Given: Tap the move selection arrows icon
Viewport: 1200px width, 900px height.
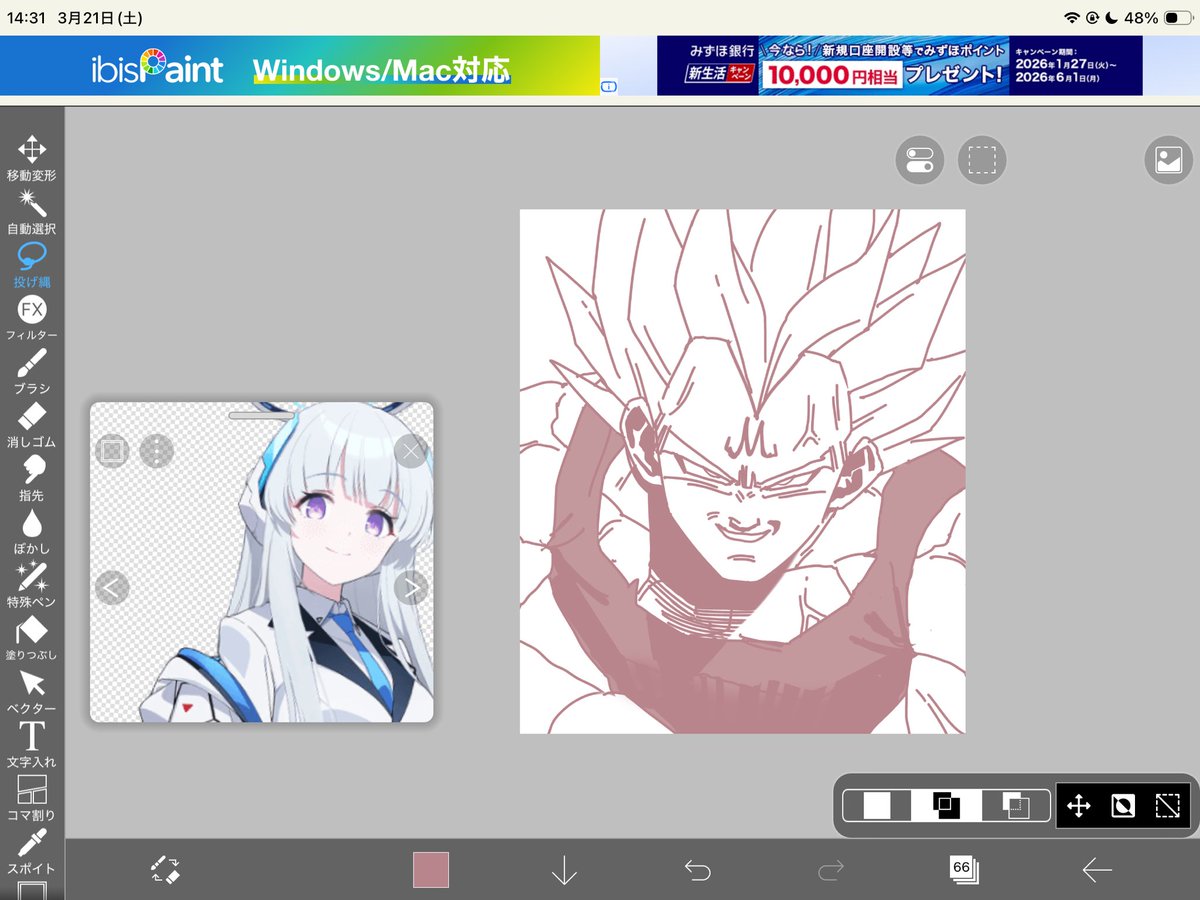Looking at the screenshot, I should [1079, 805].
